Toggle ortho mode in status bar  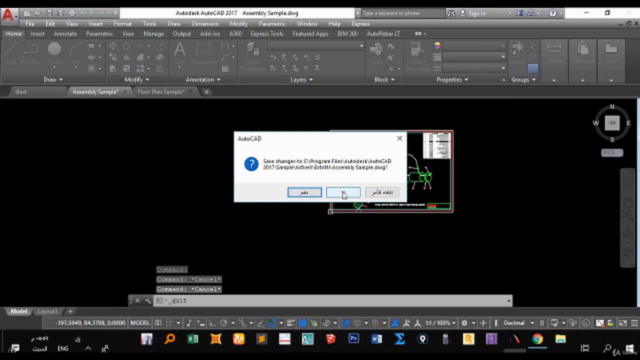point(212,323)
